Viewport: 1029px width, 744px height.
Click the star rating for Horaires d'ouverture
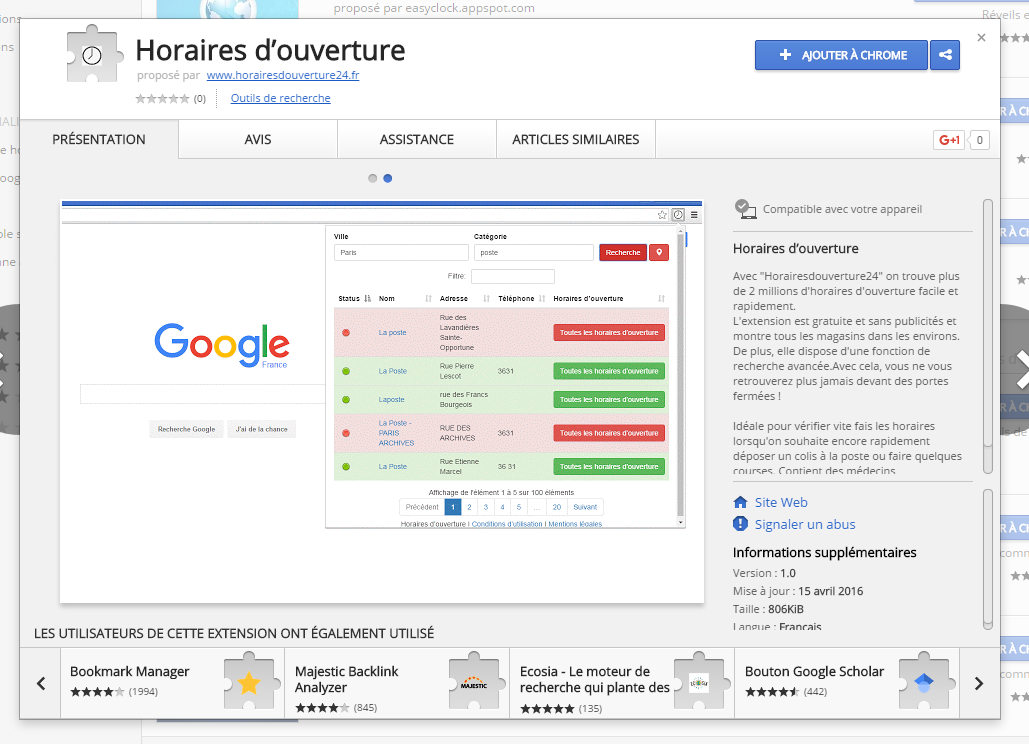[x=162, y=98]
